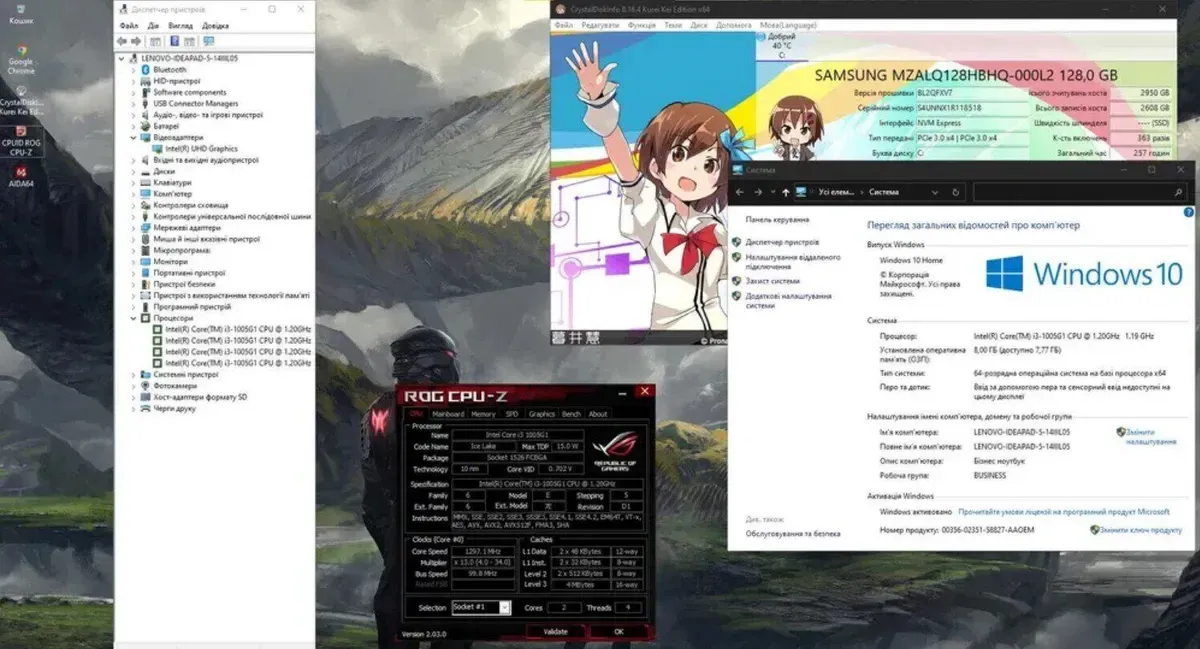This screenshot has height=649, width=1200.
Task: Click the blue help icon in System window
Action: tap(1188, 211)
